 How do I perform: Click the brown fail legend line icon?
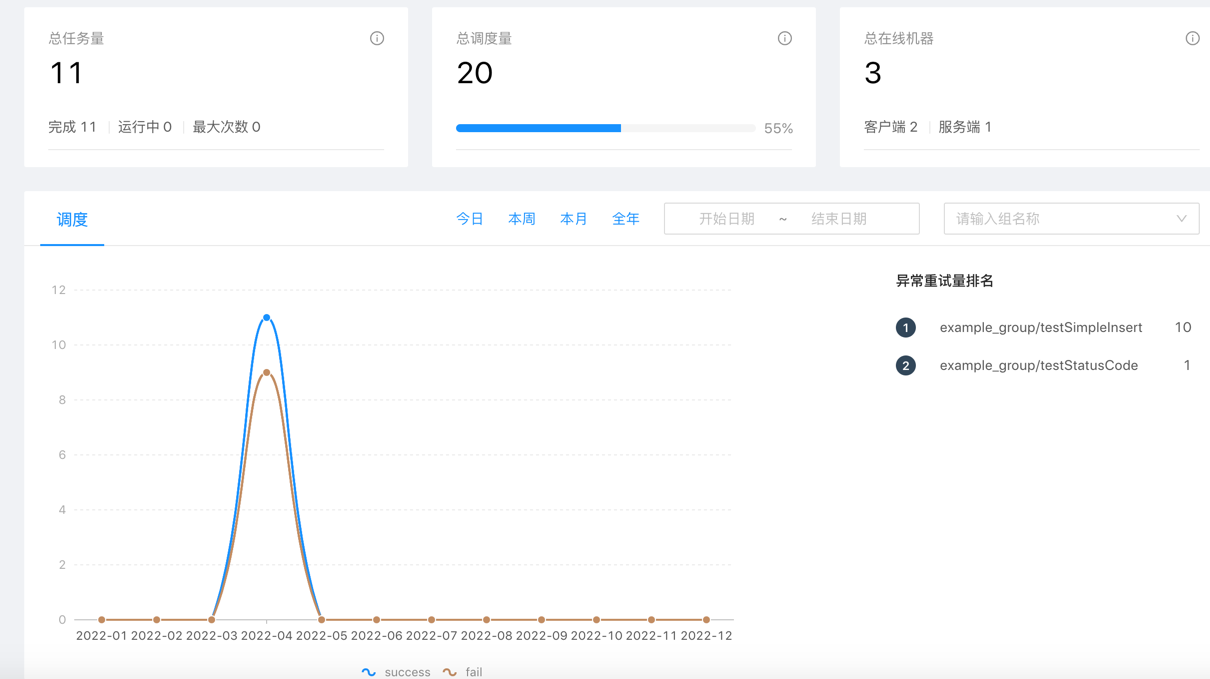coord(450,672)
